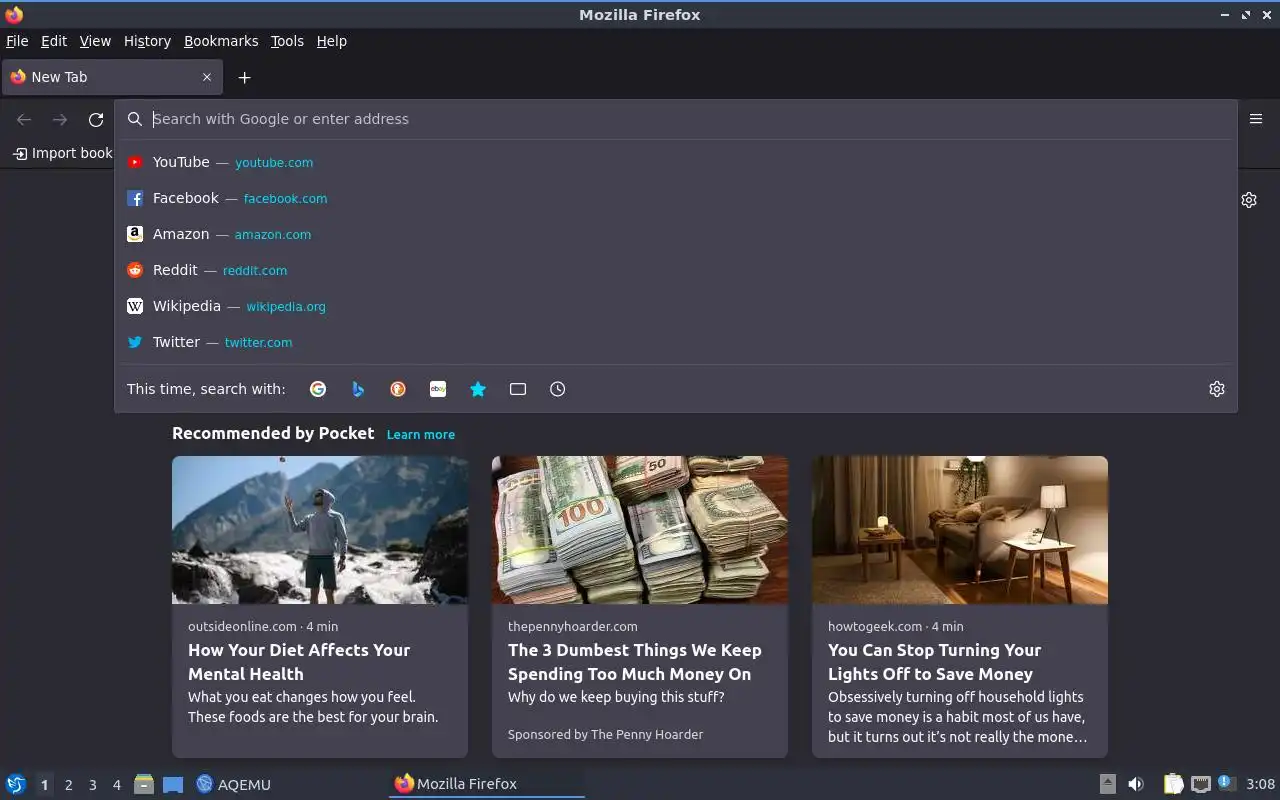The image size is (1280, 800).
Task: Open the diet and mental health article image
Action: pos(320,530)
